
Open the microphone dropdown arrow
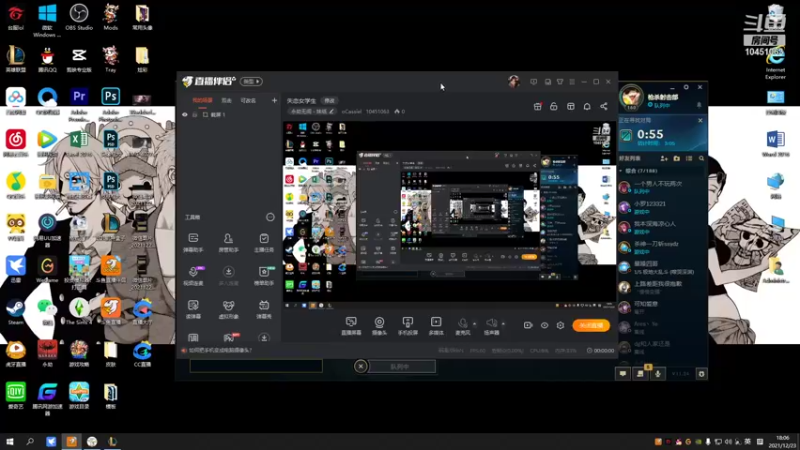point(474,323)
